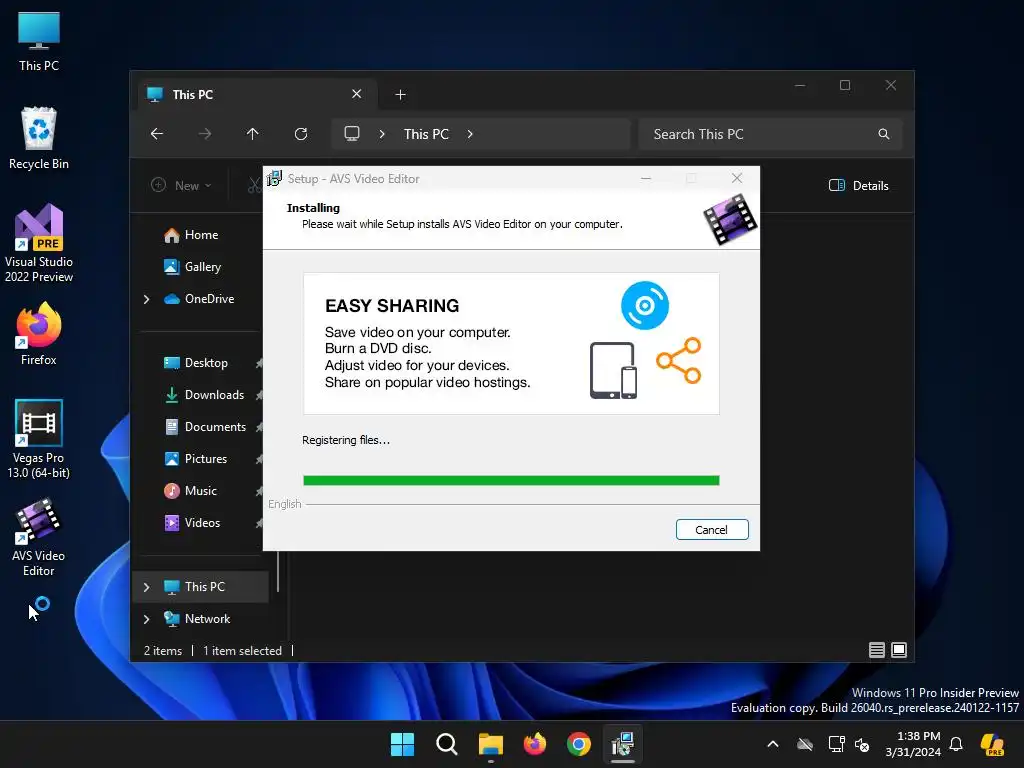Click the tablet and phone devices icon
Image resolution: width=1024 pixels, height=768 pixels.
[x=613, y=370]
